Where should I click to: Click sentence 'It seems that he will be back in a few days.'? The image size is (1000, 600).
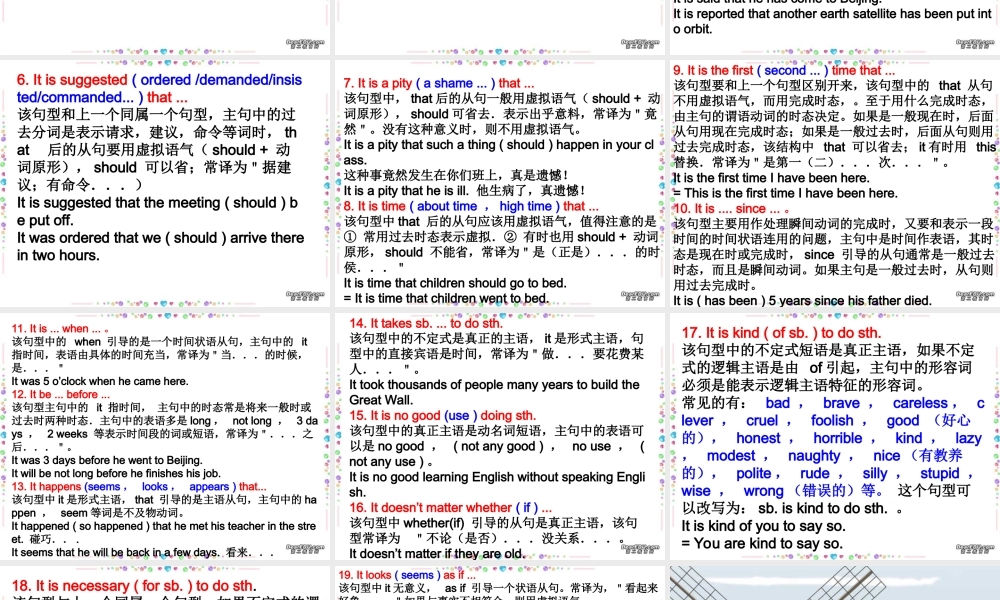tap(115, 553)
